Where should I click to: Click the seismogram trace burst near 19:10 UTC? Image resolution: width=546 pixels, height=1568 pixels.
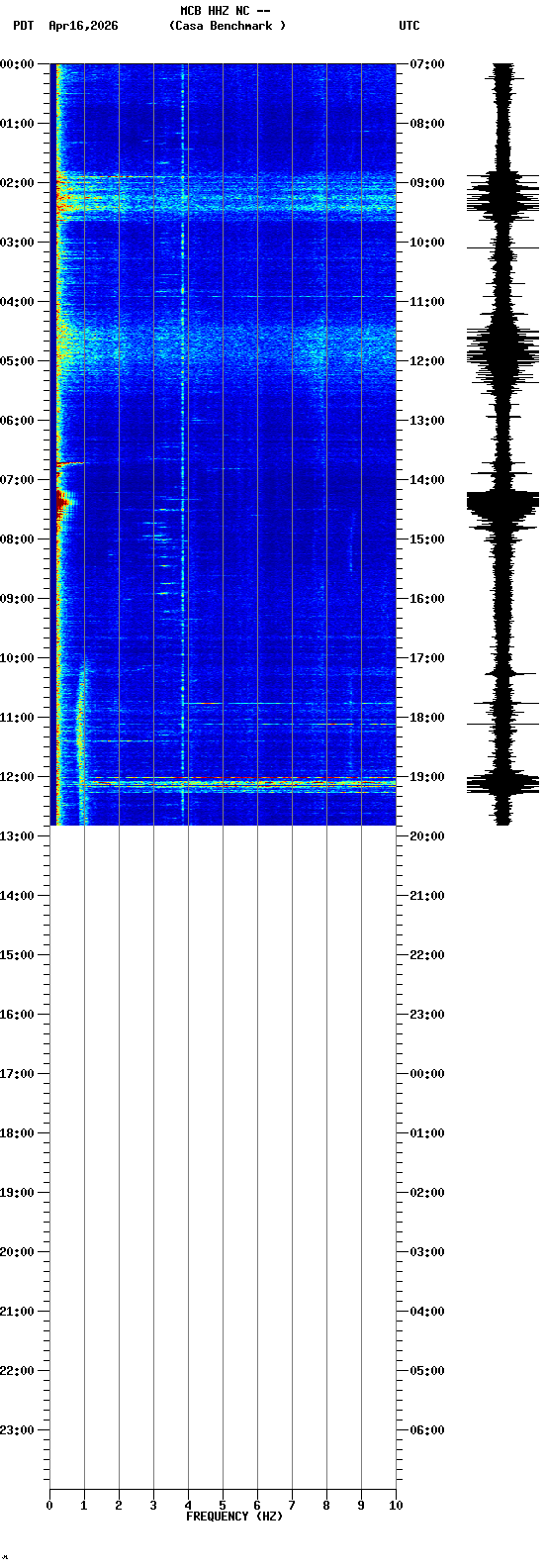pyautogui.click(x=503, y=784)
